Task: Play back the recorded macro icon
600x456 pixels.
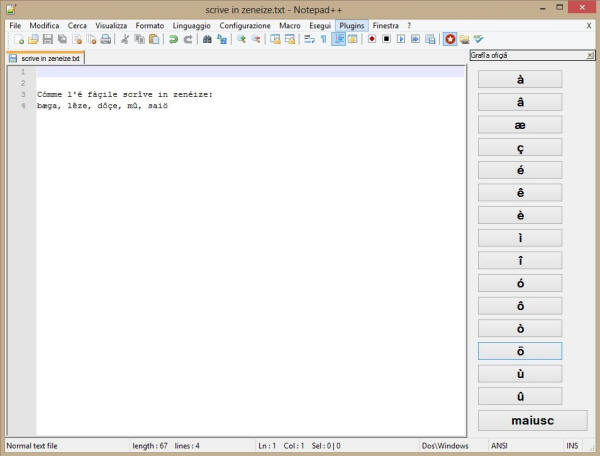Action: tap(401, 39)
